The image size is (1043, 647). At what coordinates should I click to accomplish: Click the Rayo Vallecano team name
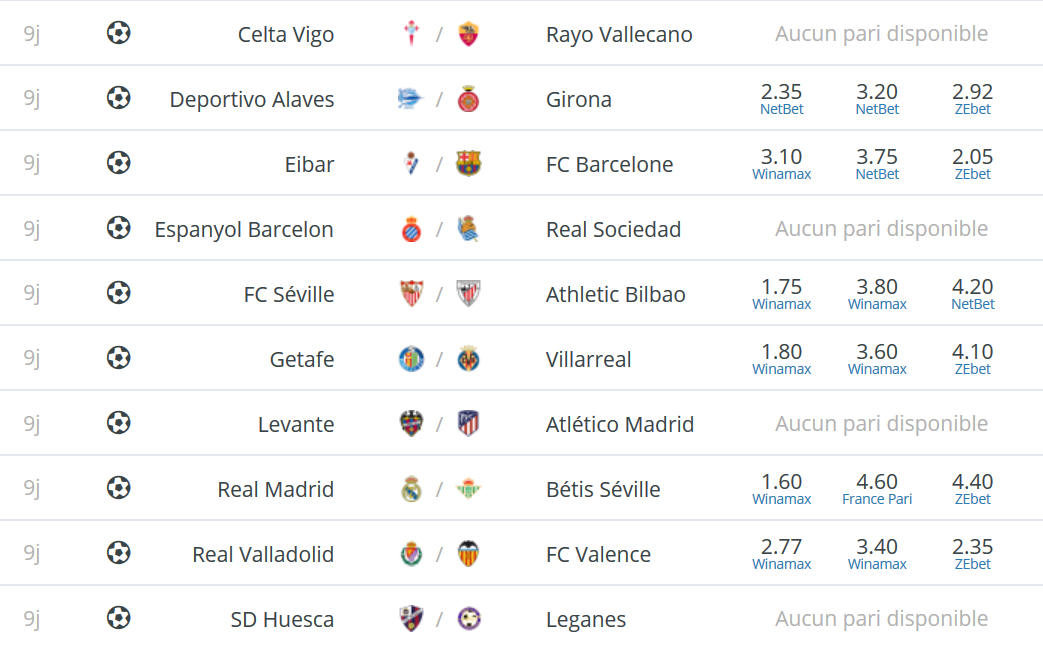(x=619, y=34)
